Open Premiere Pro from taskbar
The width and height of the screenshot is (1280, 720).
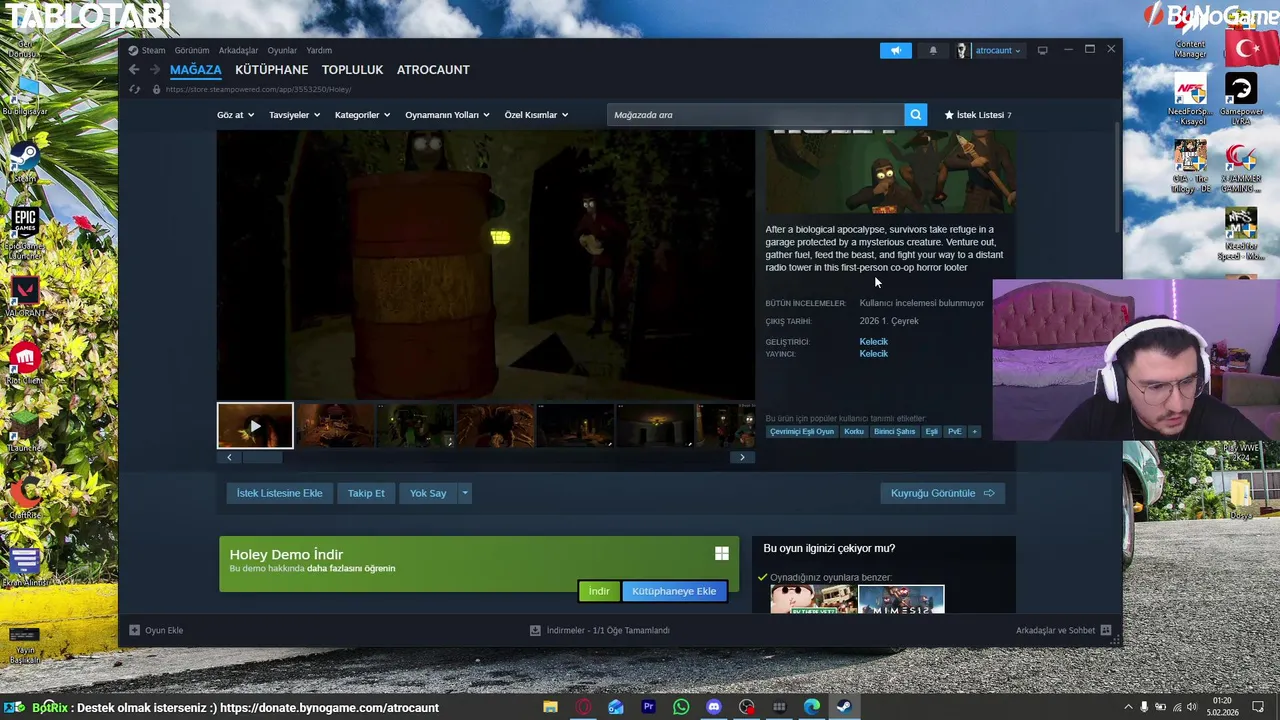coord(648,707)
